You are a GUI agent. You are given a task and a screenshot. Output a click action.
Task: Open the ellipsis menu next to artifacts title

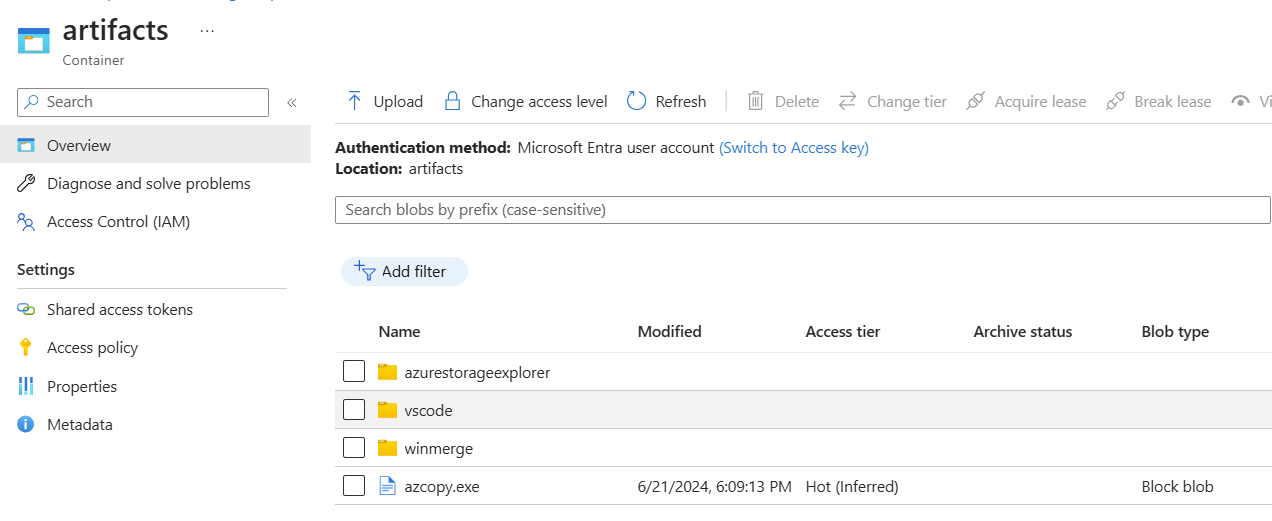coord(207,31)
